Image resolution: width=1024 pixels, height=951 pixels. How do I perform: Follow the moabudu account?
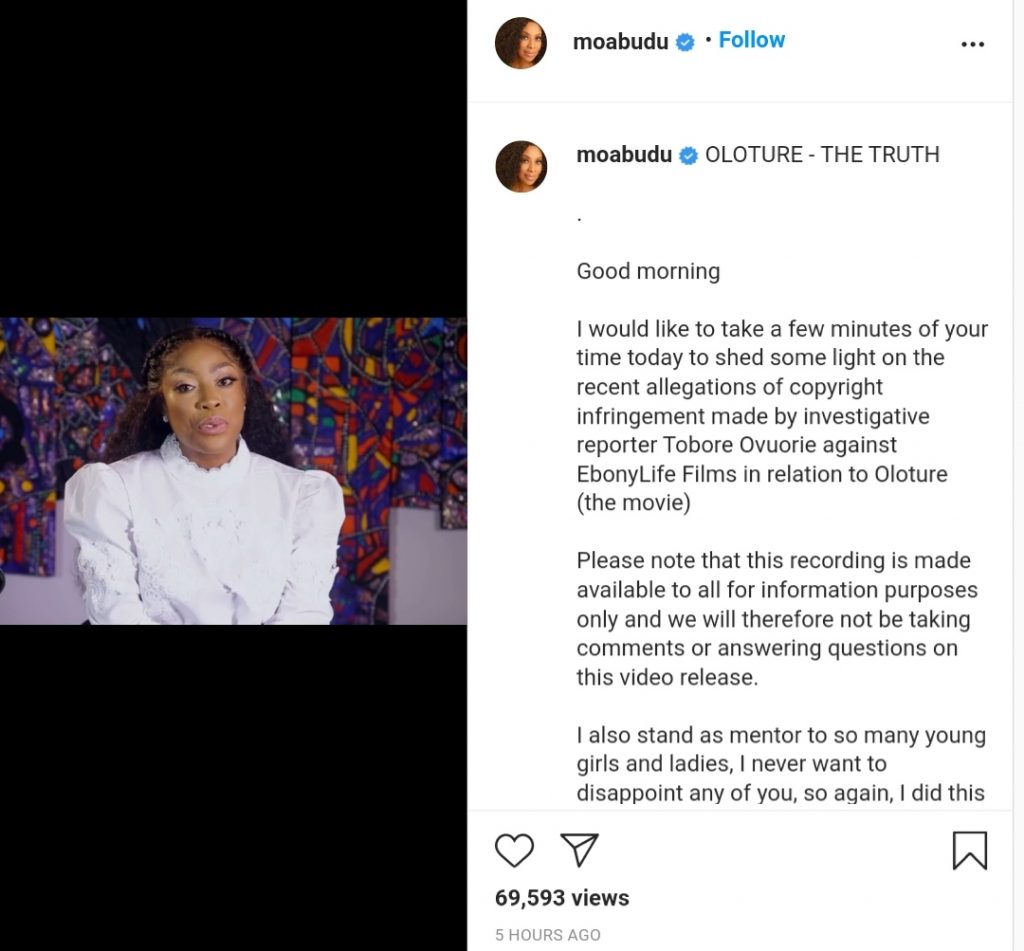coord(751,40)
